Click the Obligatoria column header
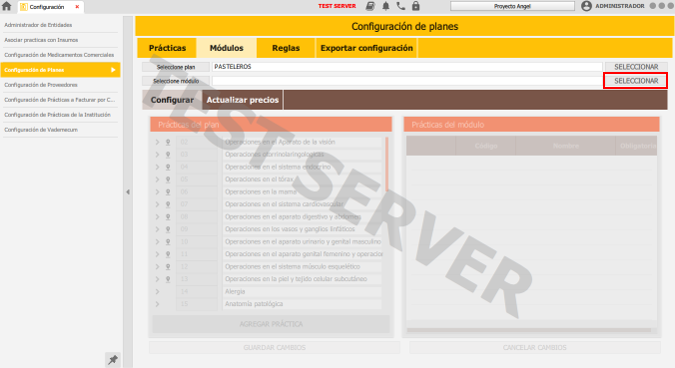This screenshot has height=368, width=675. (637, 146)
